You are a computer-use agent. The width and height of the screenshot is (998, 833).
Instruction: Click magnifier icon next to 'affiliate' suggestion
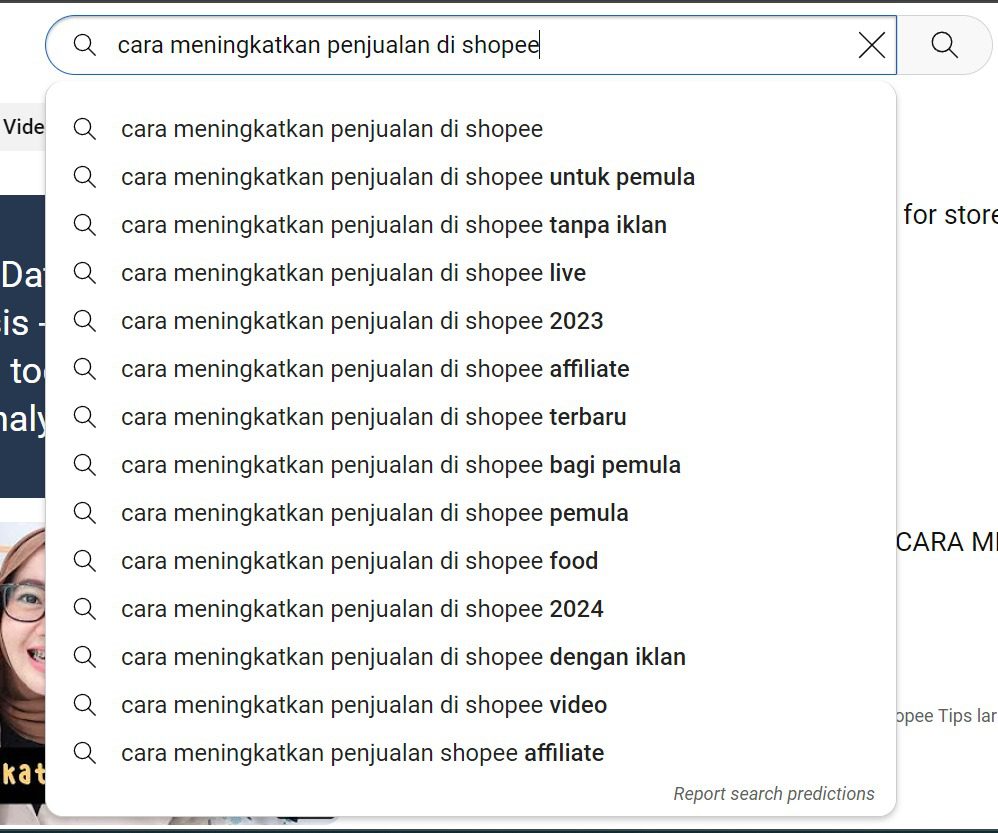coord(85,369)
